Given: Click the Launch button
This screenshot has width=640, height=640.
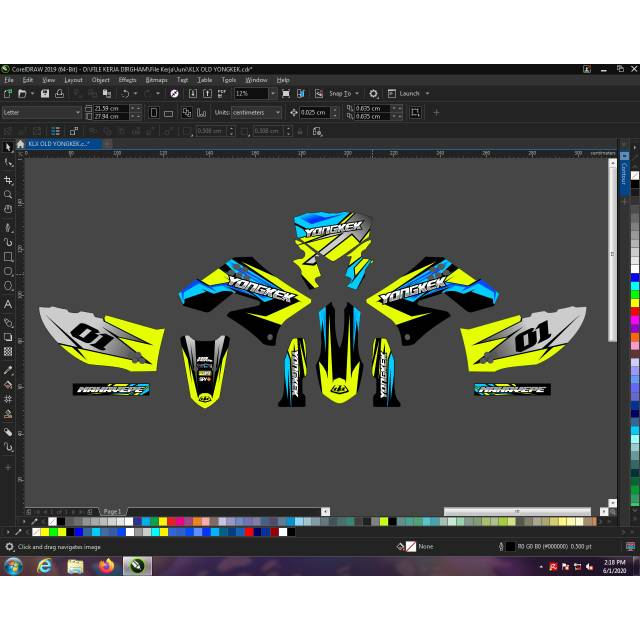Looking at the screenshot, I should point(410,93).
